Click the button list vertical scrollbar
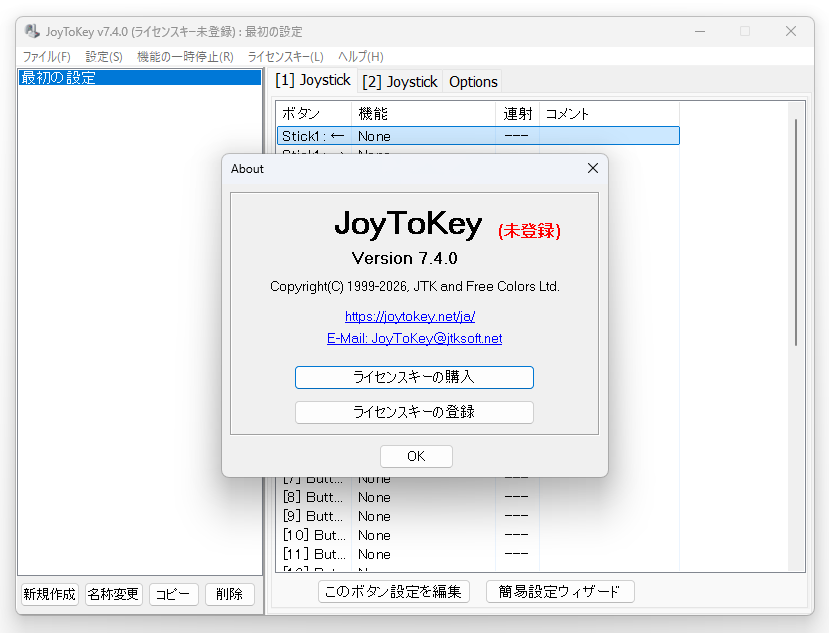Screen dimensions: 829x633 (796, 233)
